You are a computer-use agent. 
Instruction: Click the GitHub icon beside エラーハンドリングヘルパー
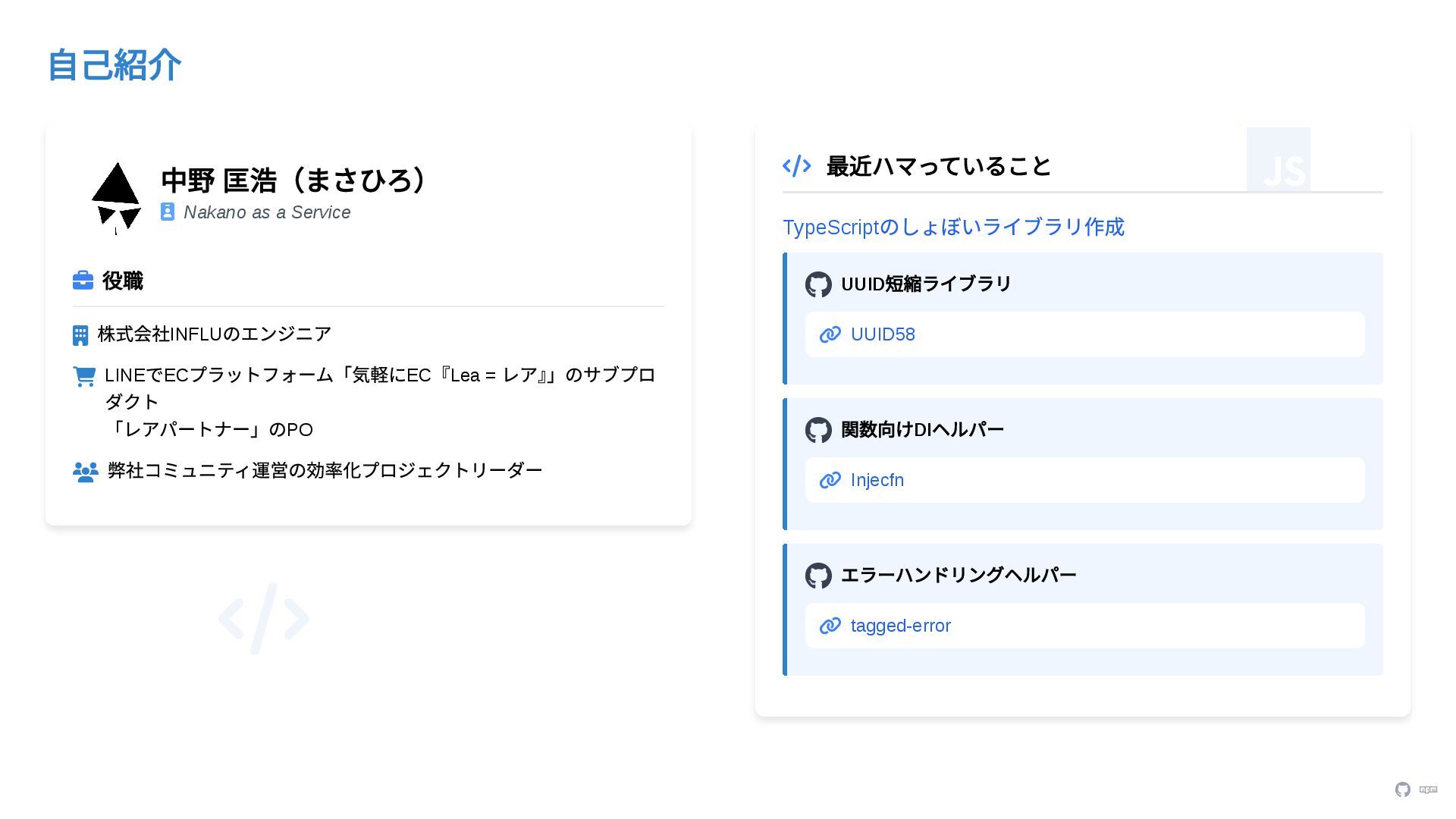[818, 576]
